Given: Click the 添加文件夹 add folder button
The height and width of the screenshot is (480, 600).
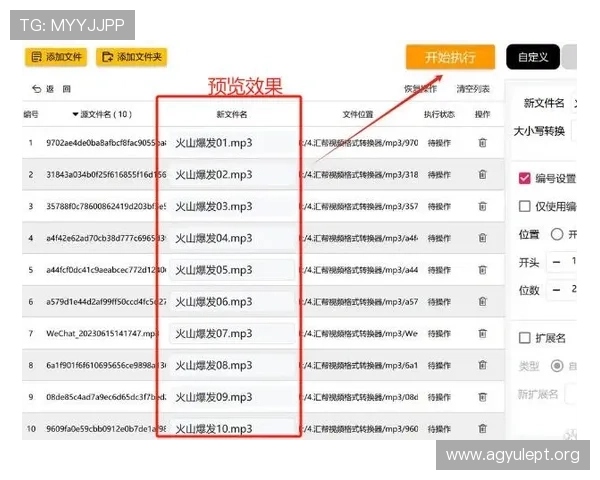Looking at the screenshot, I should [132, 57].
